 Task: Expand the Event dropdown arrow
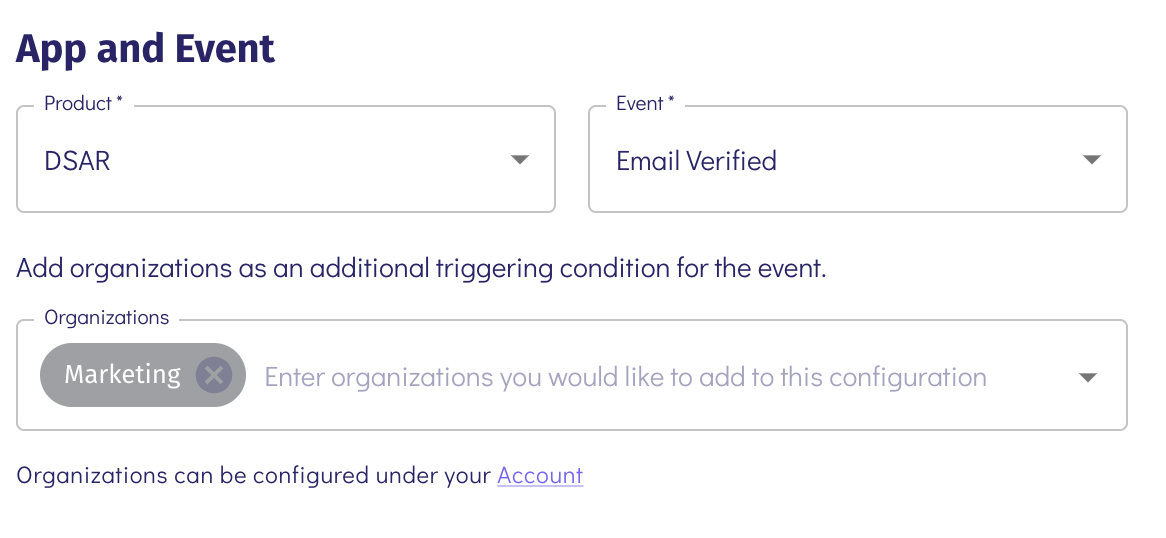[1092, 160]
